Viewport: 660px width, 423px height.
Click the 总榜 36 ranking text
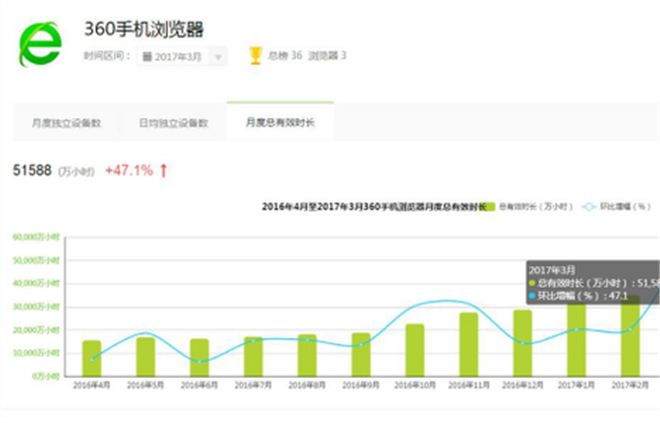(x=285, y=56)
